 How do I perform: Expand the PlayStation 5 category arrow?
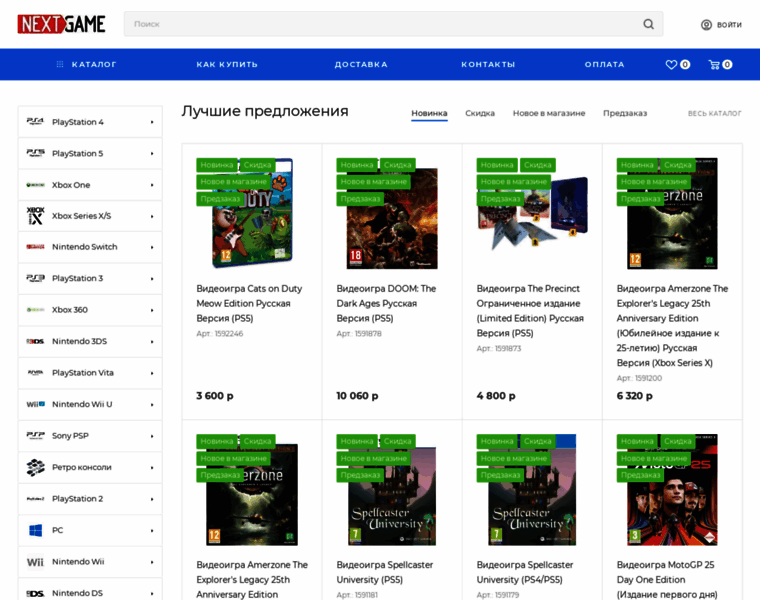[x=152, y=154]
